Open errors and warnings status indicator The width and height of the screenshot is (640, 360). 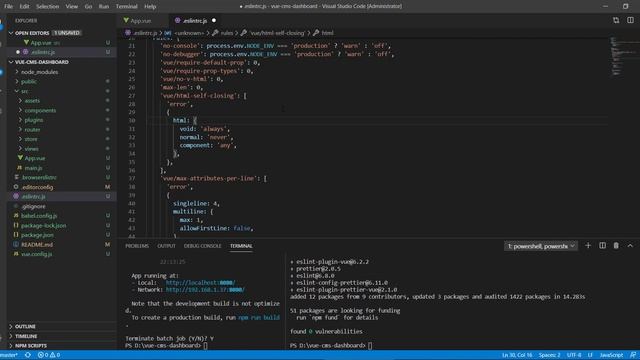(x=49, y=355)
